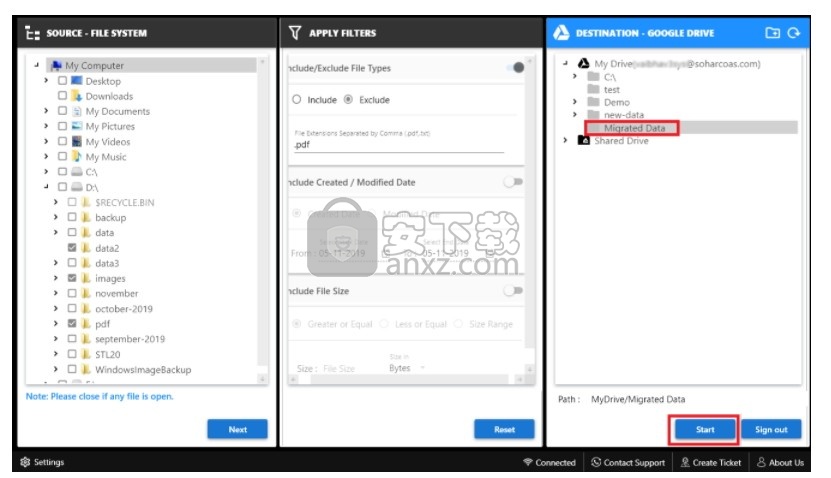Expand the october-2019 folder node
This screenshot has height=478, width=831.
click(56, 308)
